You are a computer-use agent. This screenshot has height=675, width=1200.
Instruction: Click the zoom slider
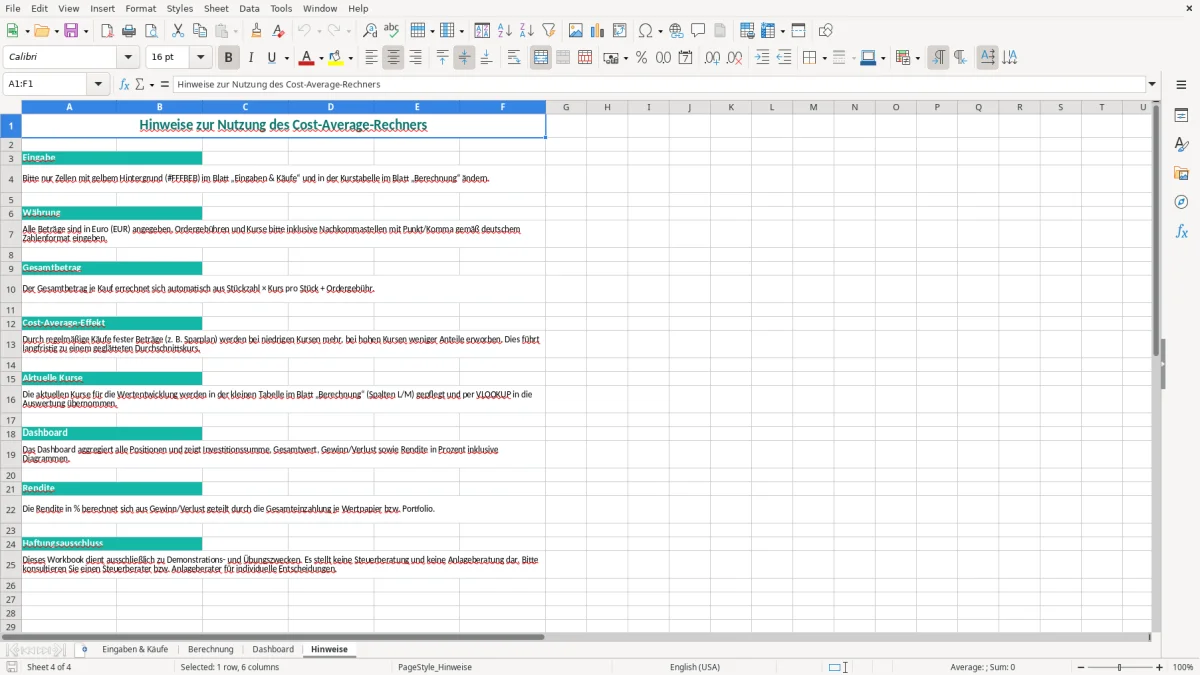tap(1119, 667)
